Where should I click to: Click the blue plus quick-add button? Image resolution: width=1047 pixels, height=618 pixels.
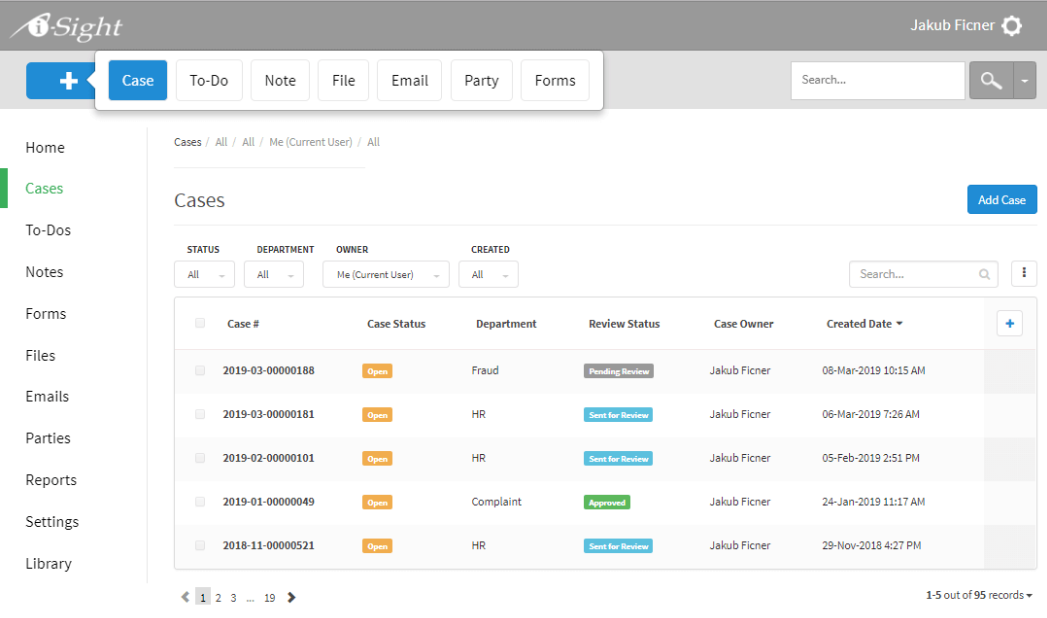point(60,81)
